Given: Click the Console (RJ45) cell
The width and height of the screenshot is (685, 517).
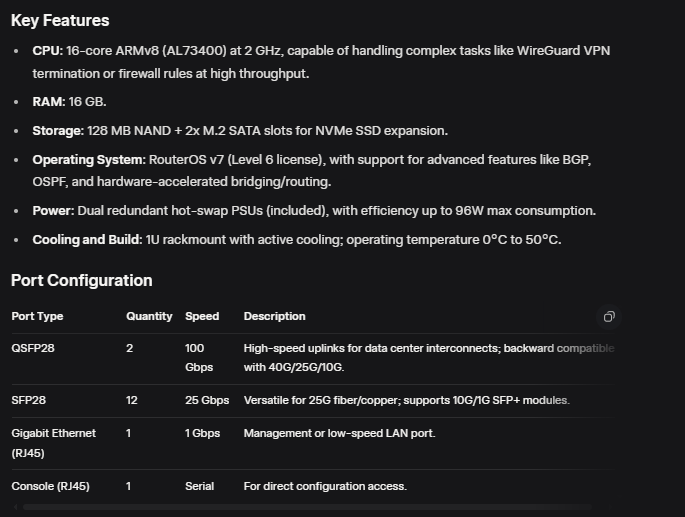Looking at the screenshot, I should click(x=50, y=487).
